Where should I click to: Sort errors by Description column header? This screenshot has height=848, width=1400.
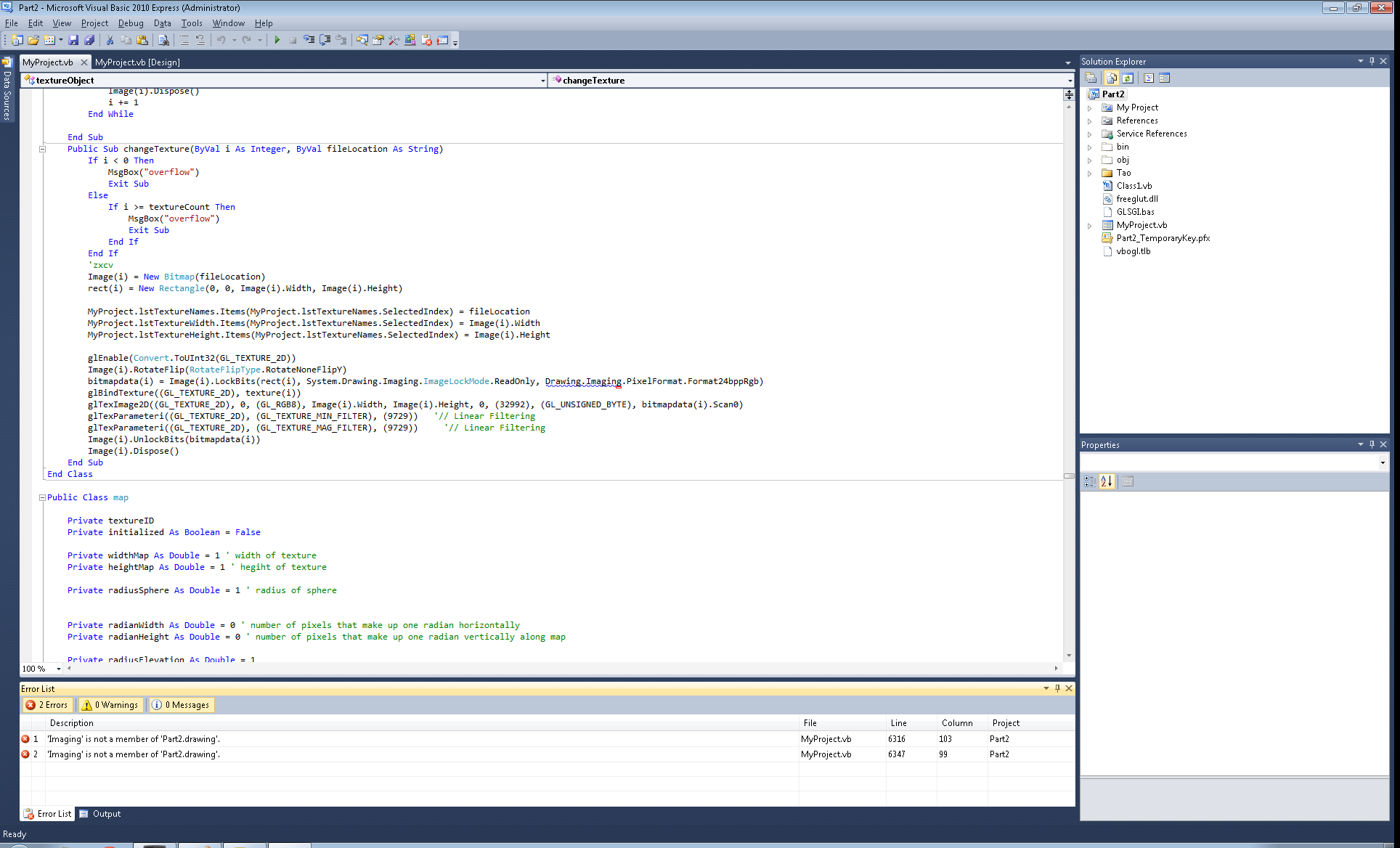coord(423,723)
